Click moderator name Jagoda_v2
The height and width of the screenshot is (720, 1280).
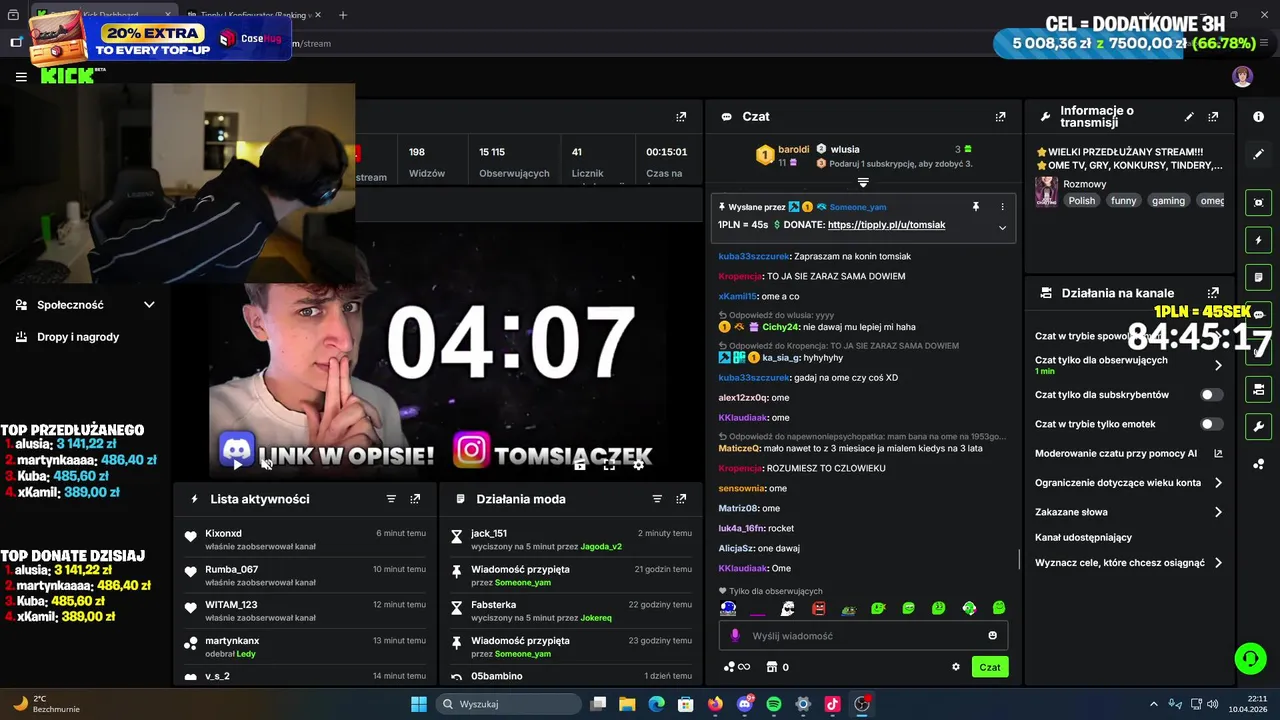601,547
